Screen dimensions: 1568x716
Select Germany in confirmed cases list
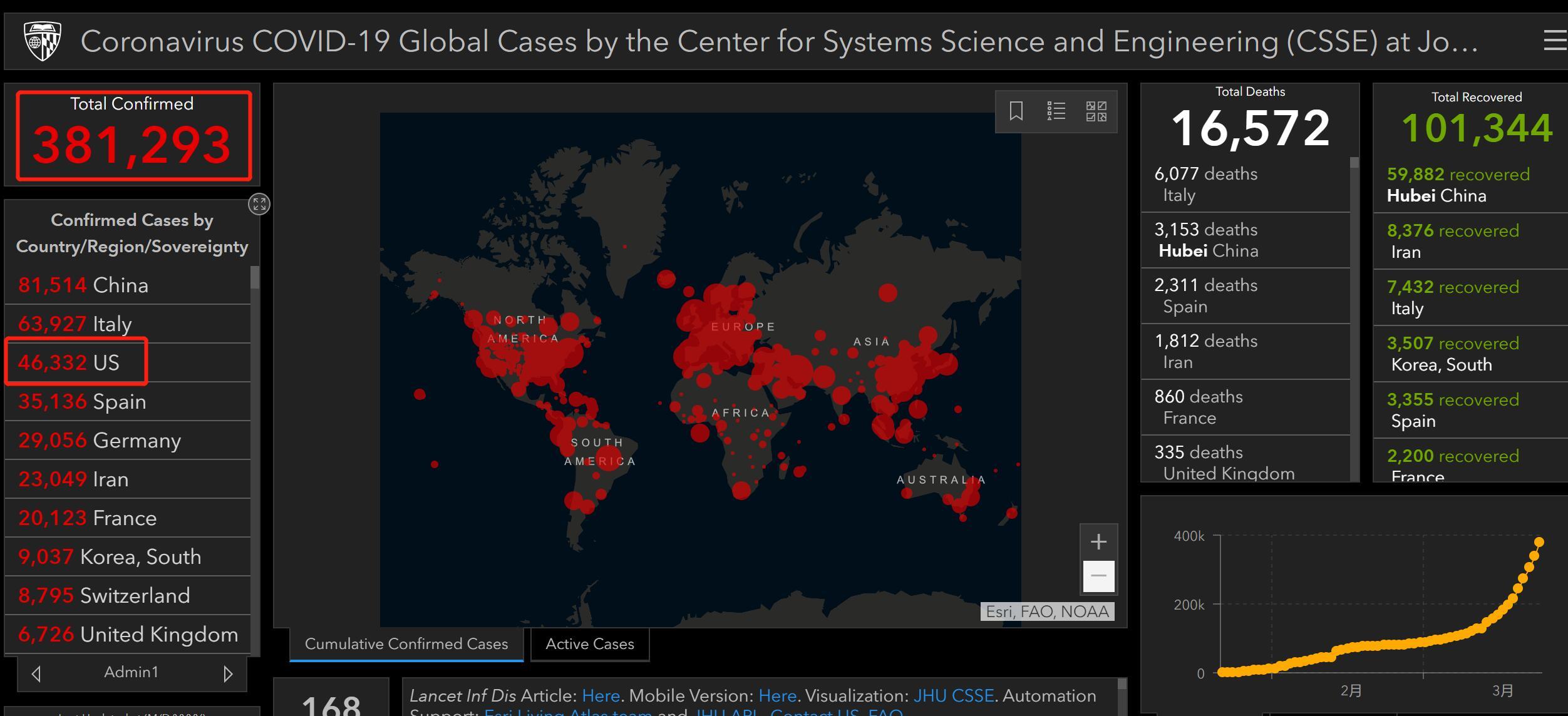128,441
